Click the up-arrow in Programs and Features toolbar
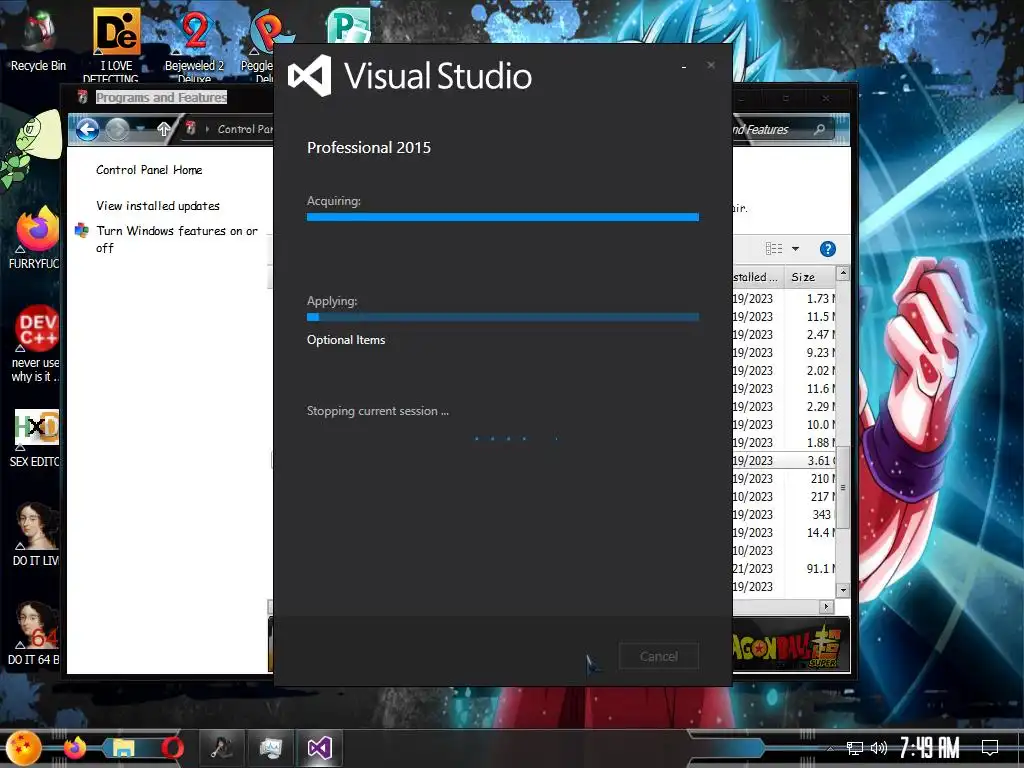1024x768 pixels. click(x=163, y=129)
